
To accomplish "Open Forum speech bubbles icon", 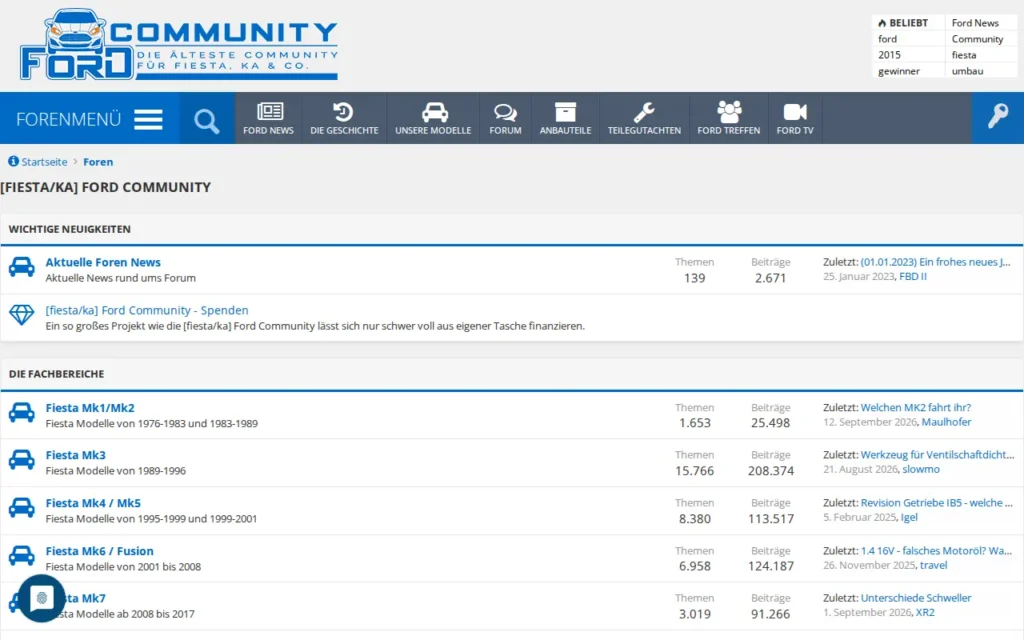I will point(505,112).
